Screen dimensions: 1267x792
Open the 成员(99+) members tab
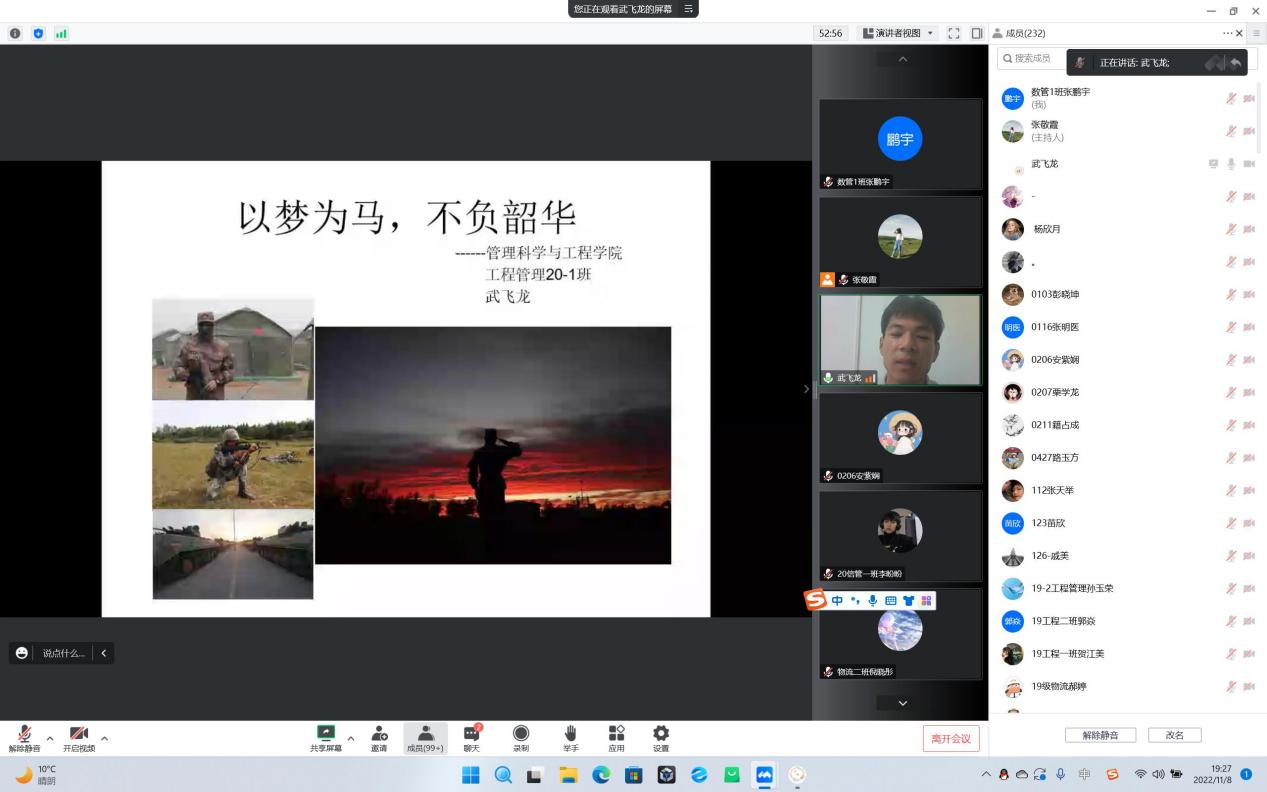[x=425, y=737]
